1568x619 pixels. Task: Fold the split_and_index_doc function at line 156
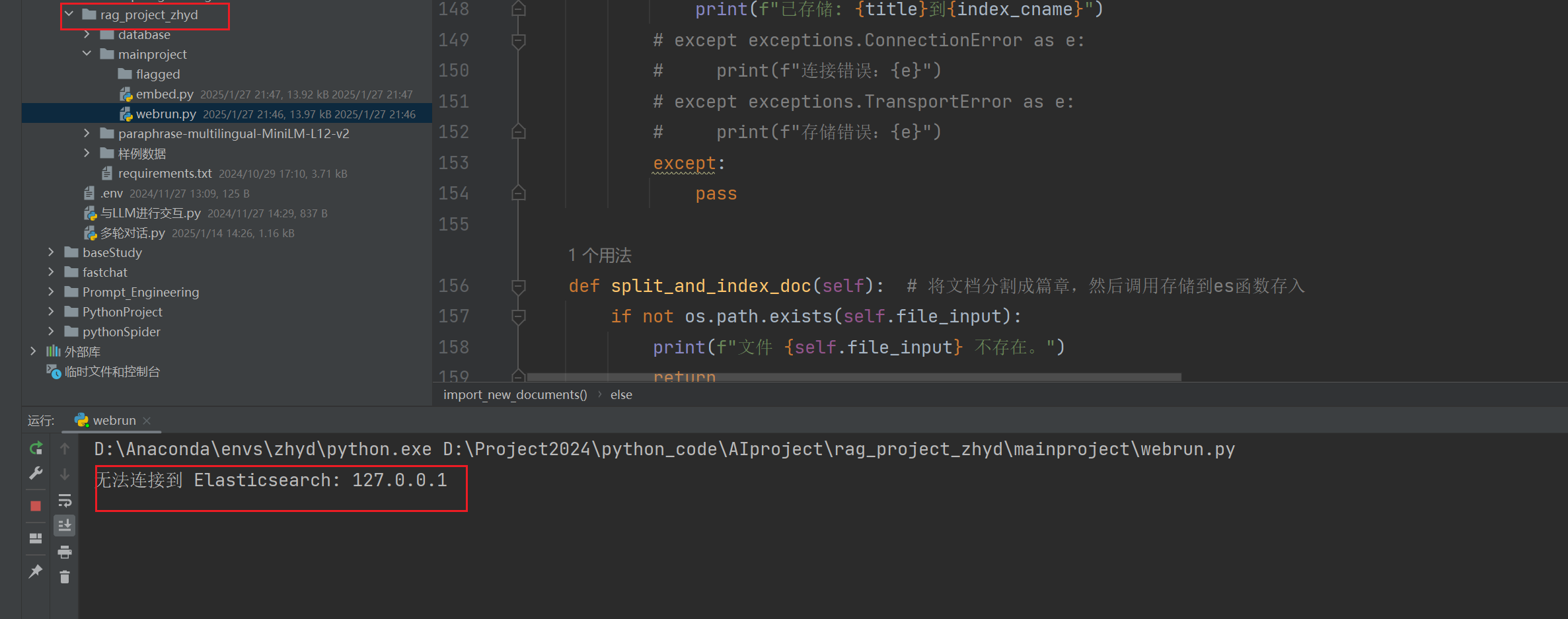[x=519, y=286]
